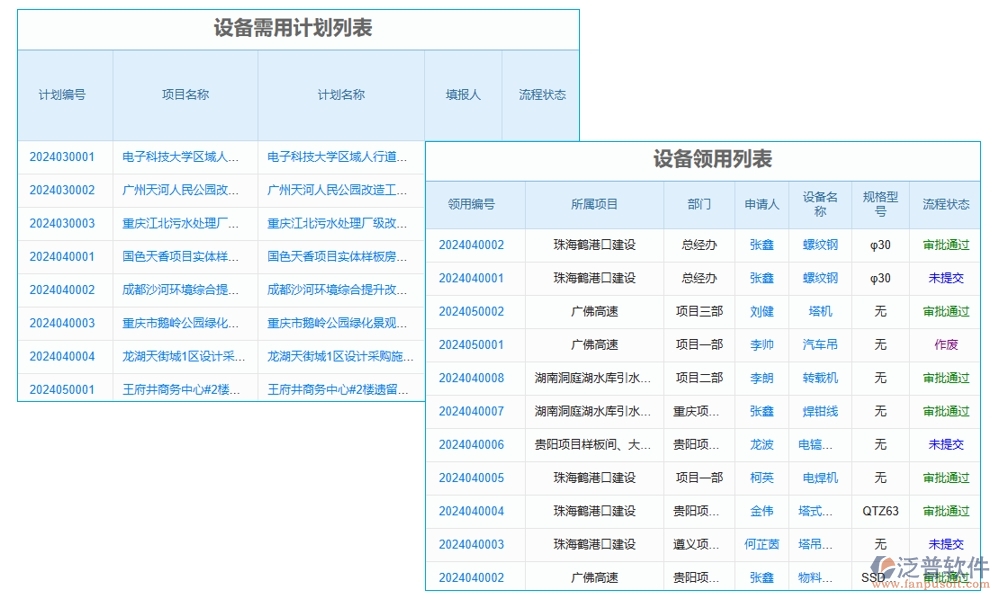Open plan number 2024030001 details
This screenshot has width=1000, height=600.
click(x=63, y=157)
